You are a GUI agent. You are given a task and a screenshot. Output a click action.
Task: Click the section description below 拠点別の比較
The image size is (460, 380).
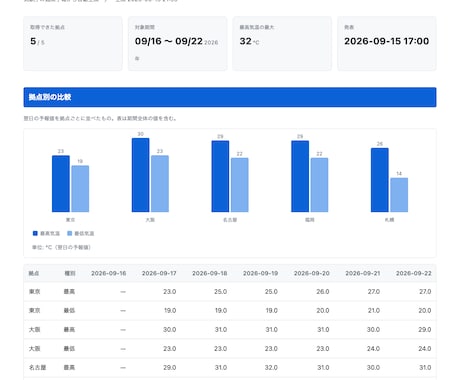pyautogui.click(x=100, y=118)
